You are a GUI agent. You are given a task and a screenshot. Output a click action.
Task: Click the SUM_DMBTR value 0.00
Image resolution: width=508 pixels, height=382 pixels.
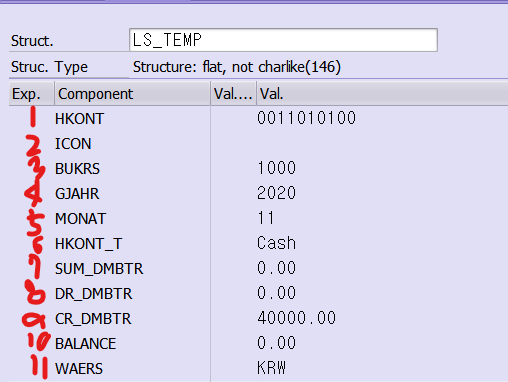coord(277,268)
